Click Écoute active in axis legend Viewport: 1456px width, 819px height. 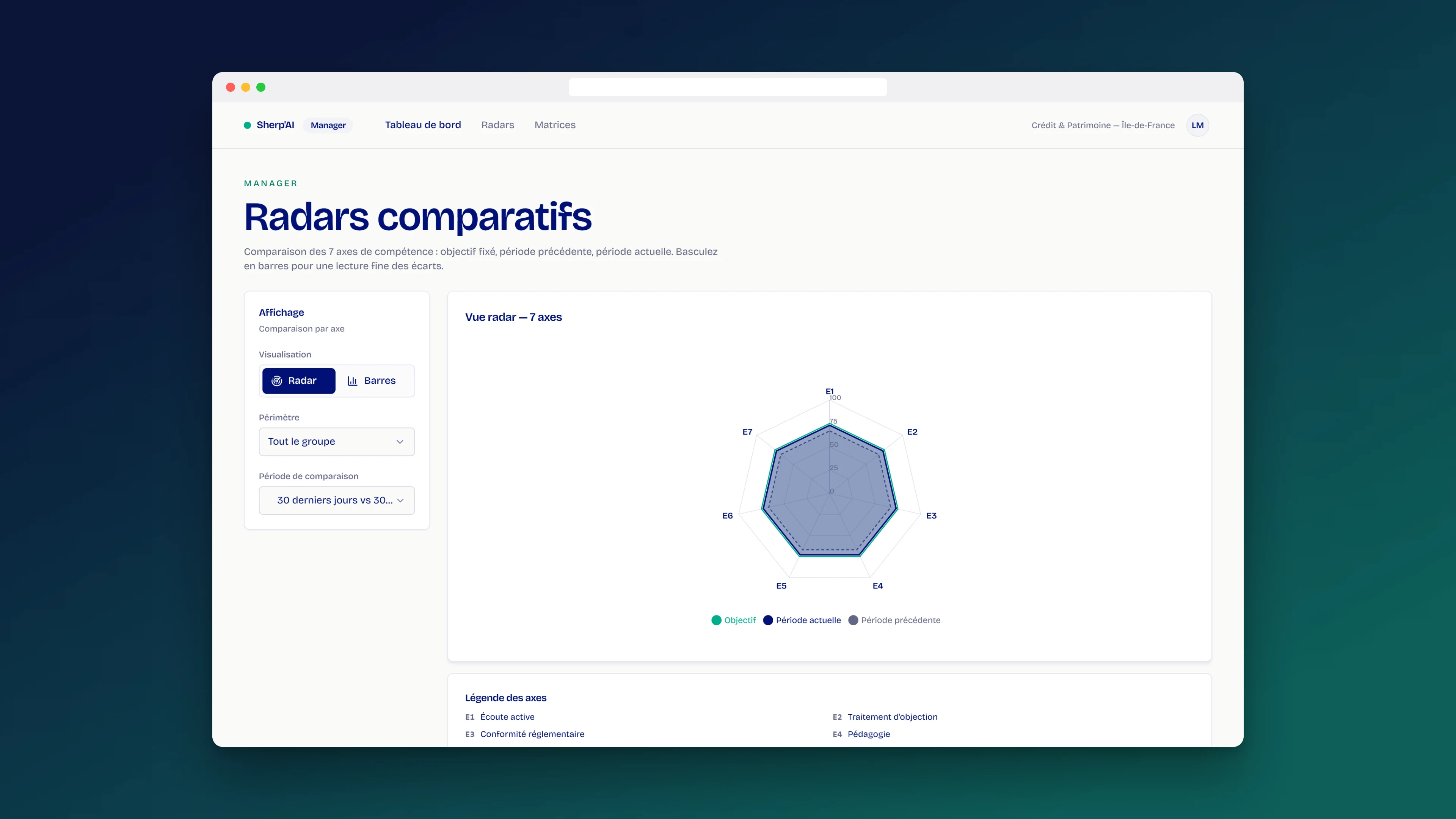pos(507,717)
